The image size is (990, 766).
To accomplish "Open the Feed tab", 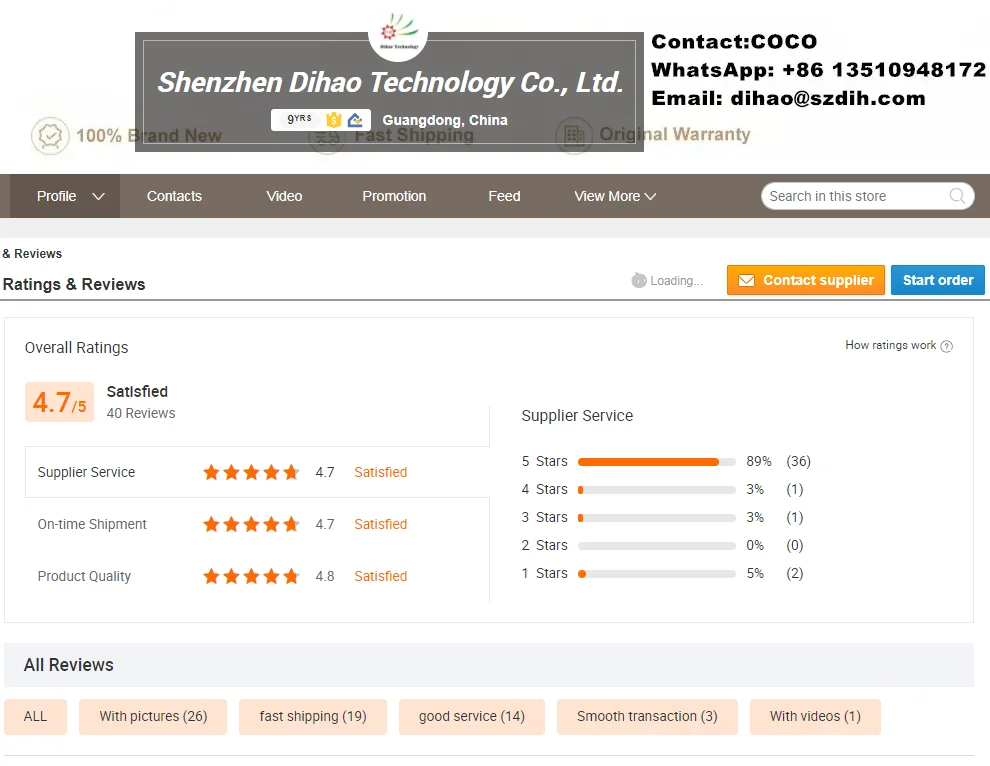I will coord(504,196).
